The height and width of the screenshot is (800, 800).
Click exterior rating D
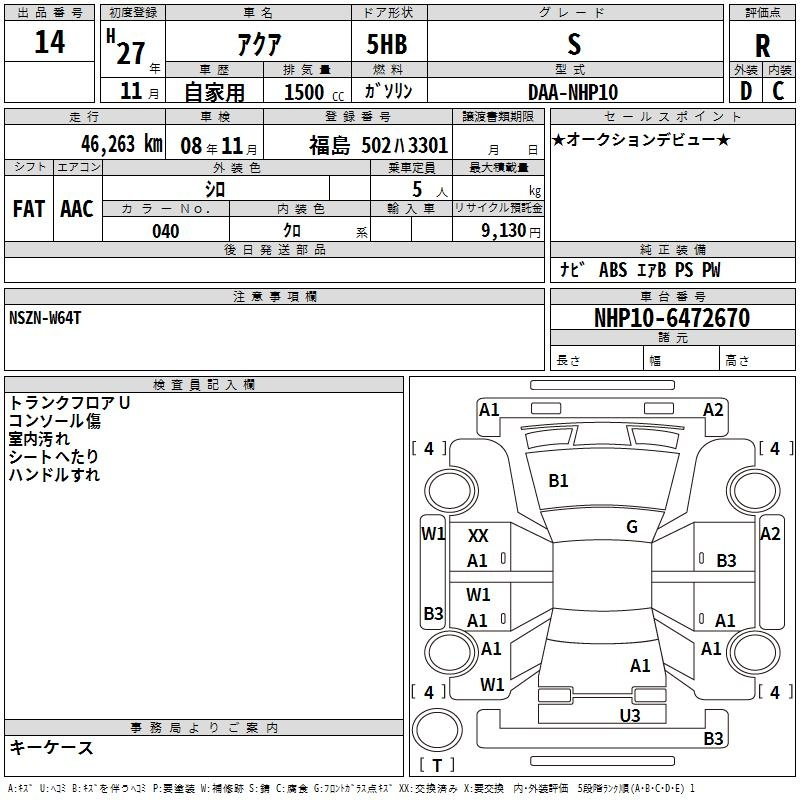[x=746, y=91]
